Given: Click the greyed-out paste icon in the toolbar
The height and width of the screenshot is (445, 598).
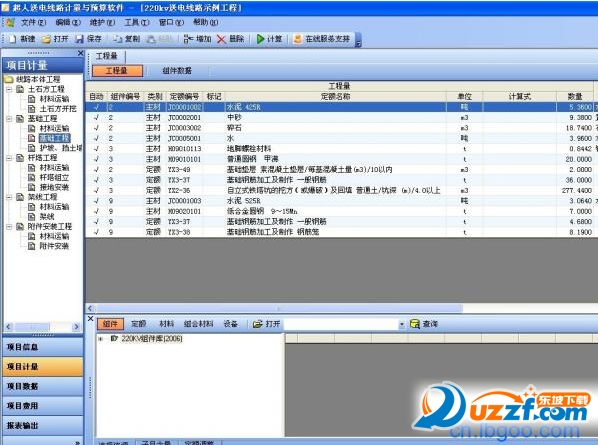Looking at the screenshot, I should pos(151,39).
